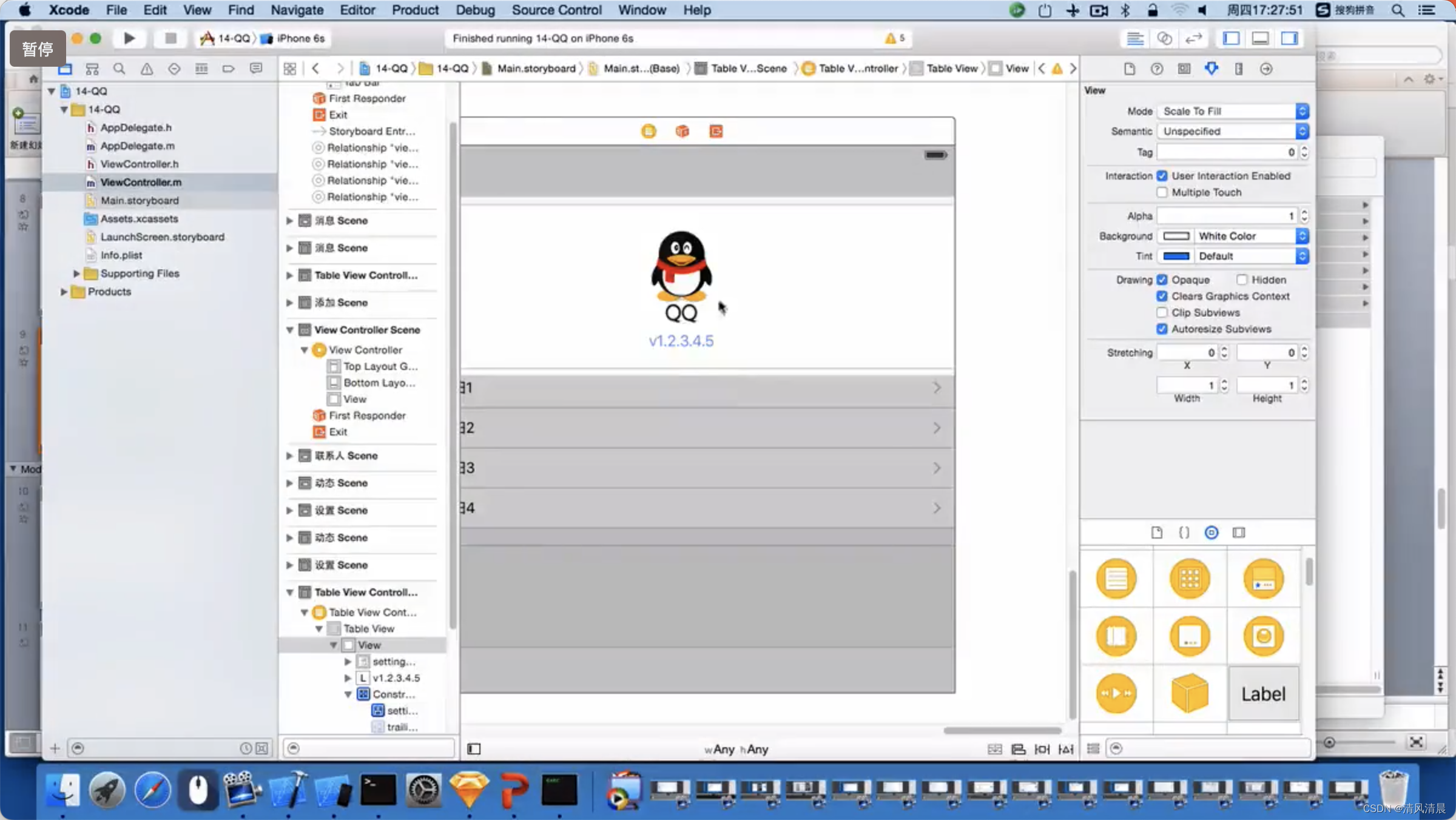This screenshot has width=1456, height=820.
Task: Select Collection View Controller in library
Action: pos(1190,579)
